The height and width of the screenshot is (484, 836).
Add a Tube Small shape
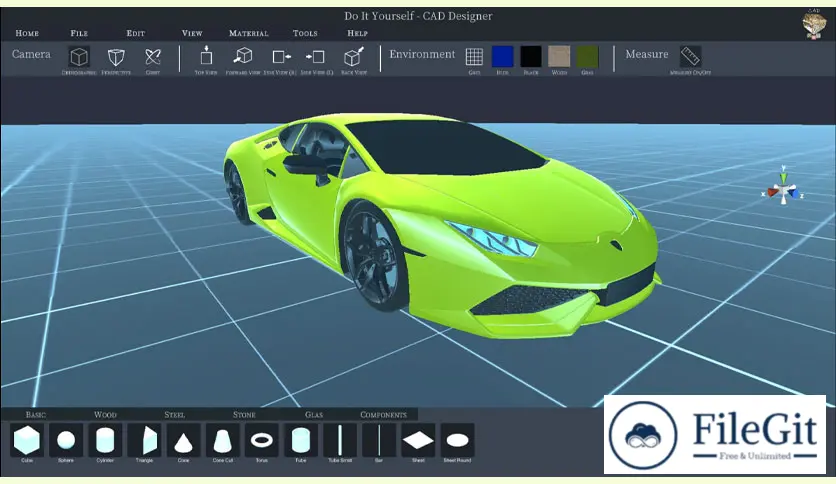point(340,440)
